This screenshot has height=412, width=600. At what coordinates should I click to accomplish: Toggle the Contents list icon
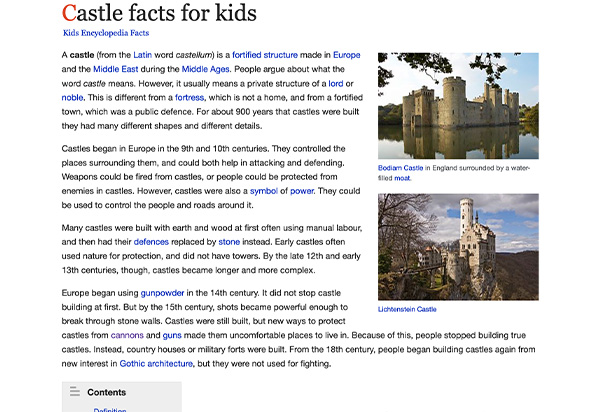[x=75, y=392]
